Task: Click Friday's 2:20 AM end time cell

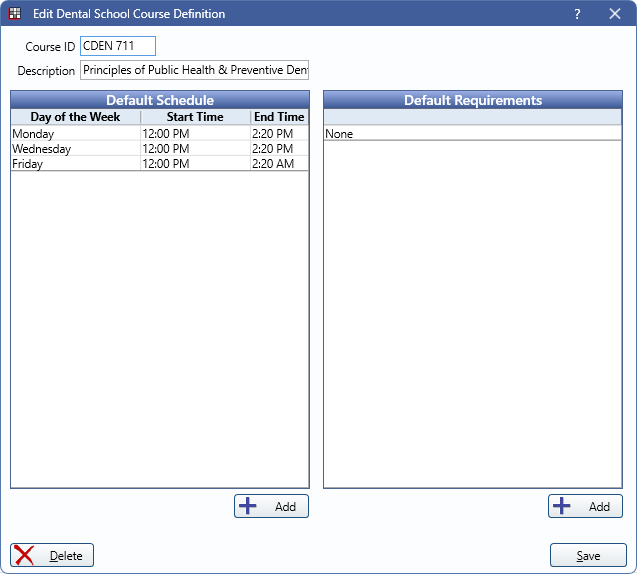Action: click(x=278, y=163)
